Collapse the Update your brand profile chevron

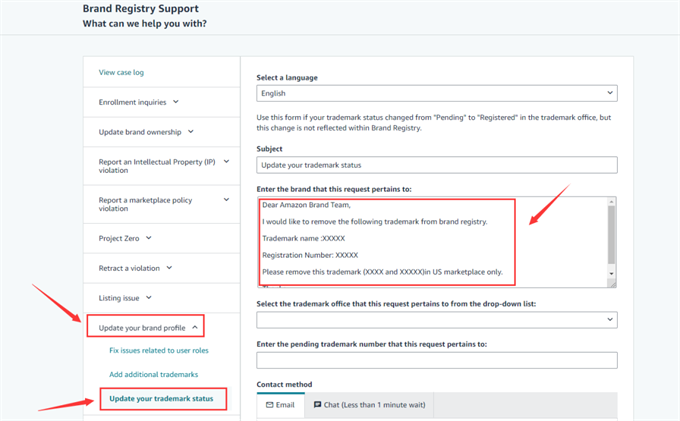pos(195,328)
